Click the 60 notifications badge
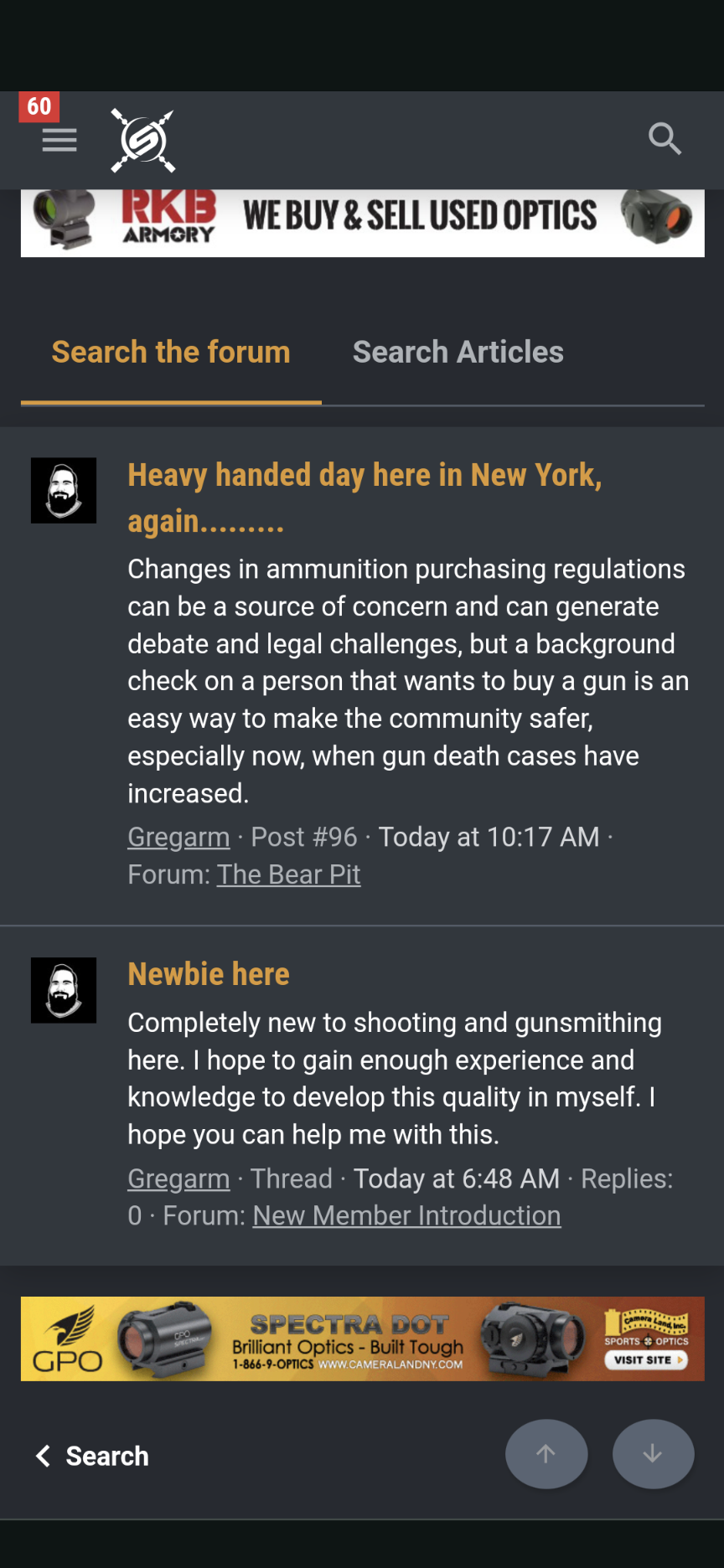 [39, 106]
